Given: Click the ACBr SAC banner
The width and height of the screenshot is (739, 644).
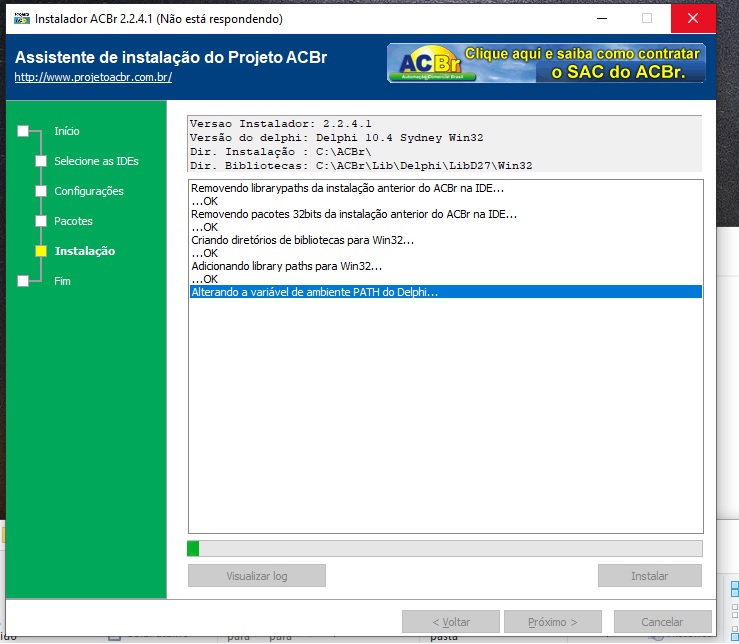Looking at the screenshot, I should tap(546, 63).
